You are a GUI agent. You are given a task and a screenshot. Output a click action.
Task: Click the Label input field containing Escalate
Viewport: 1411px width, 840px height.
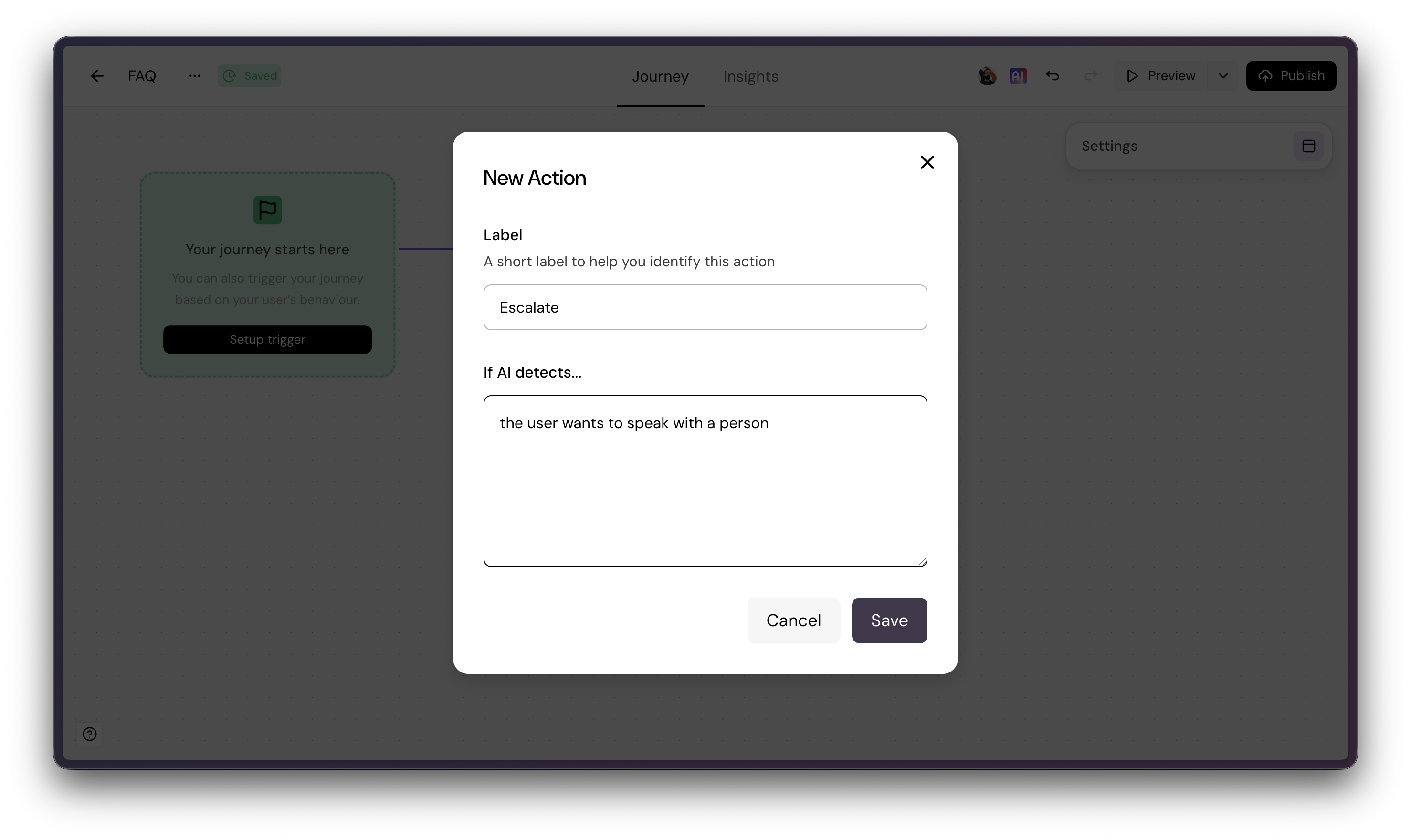coord(705,307)
